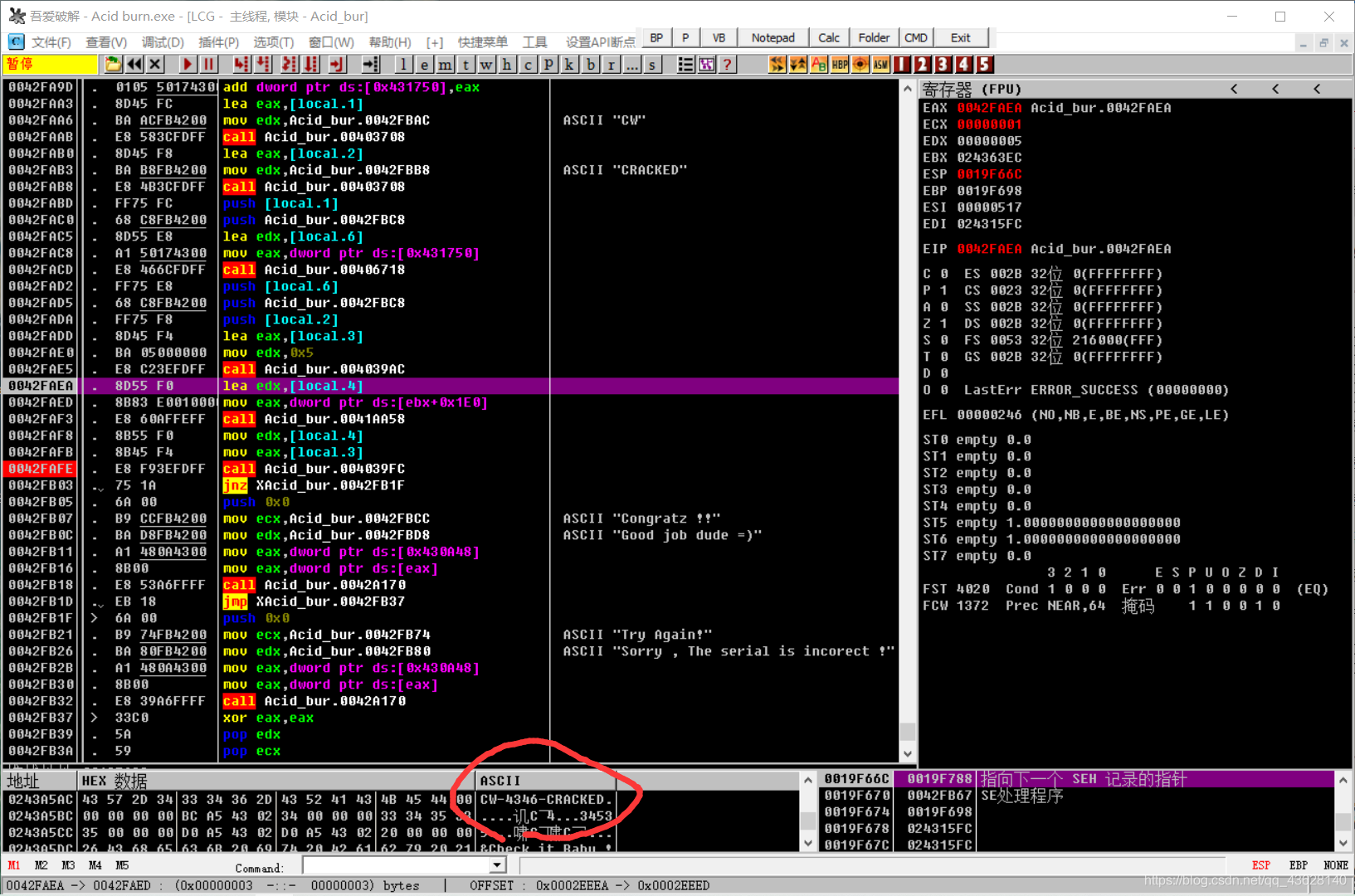Image resolution: width=1355 pixels, height=896 pixels.
Task: Click the BP button
Action: coord(657,37)
